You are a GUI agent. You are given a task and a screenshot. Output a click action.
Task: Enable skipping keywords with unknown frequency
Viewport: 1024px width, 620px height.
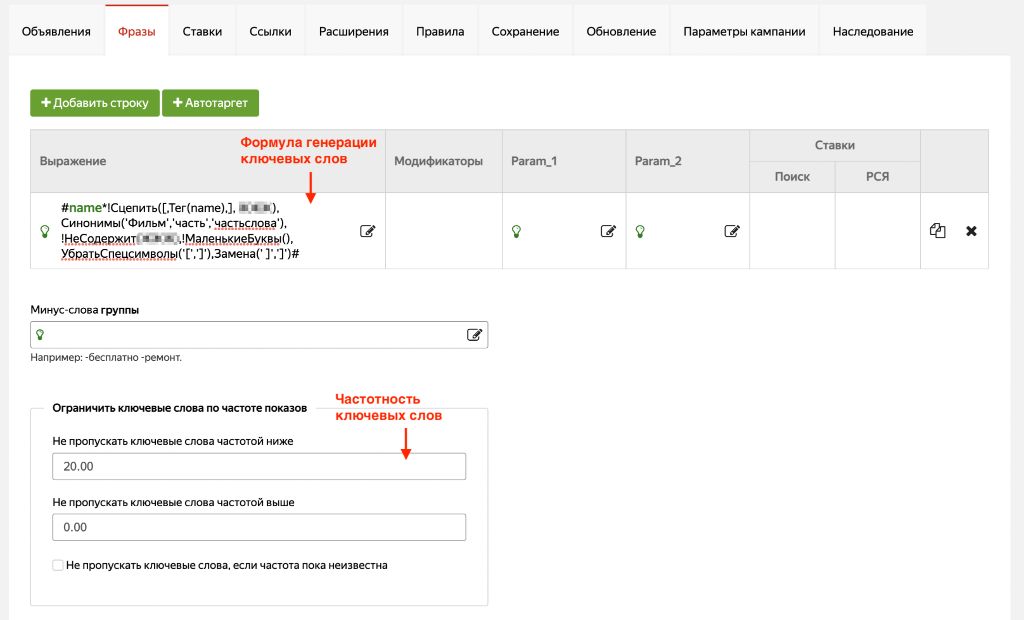coord(58,565)
